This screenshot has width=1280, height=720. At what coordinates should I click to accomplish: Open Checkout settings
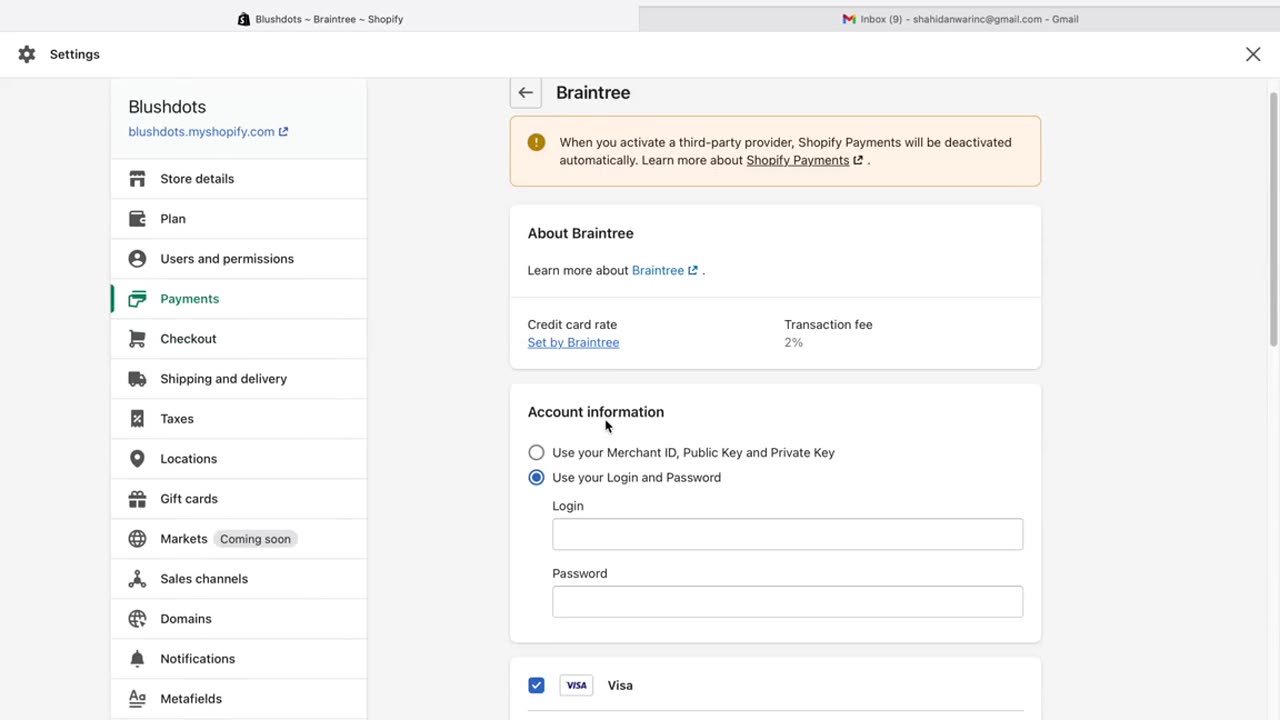(x=239, y=338)
